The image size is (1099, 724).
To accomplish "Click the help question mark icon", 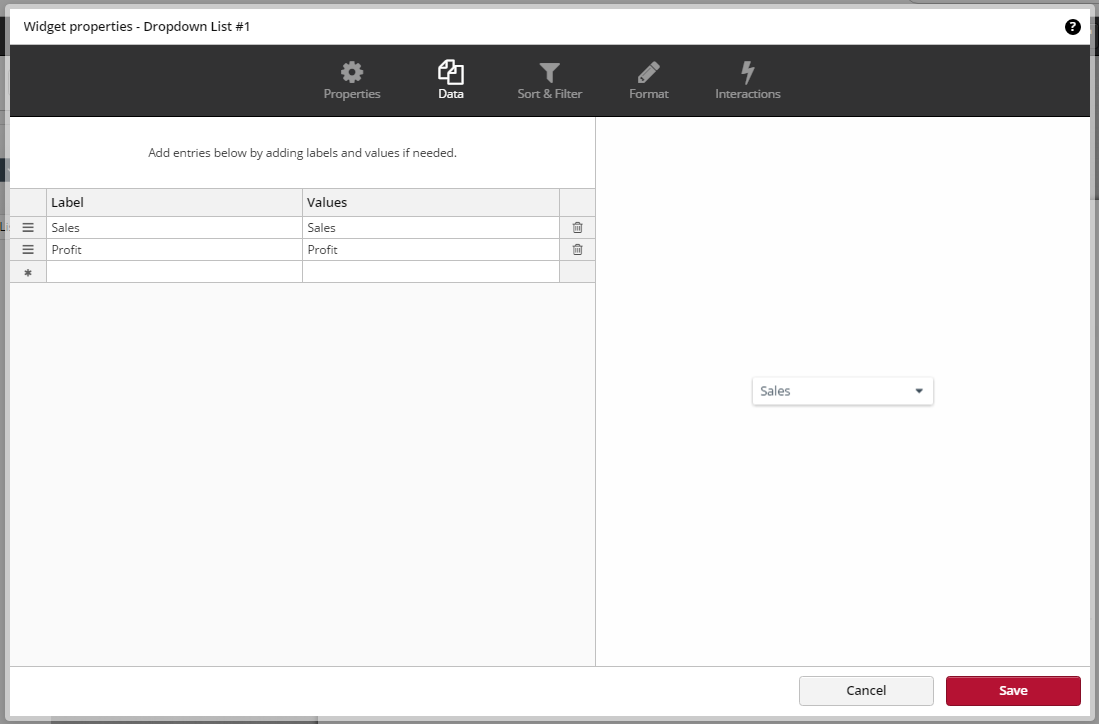I will click(1073, 27).
